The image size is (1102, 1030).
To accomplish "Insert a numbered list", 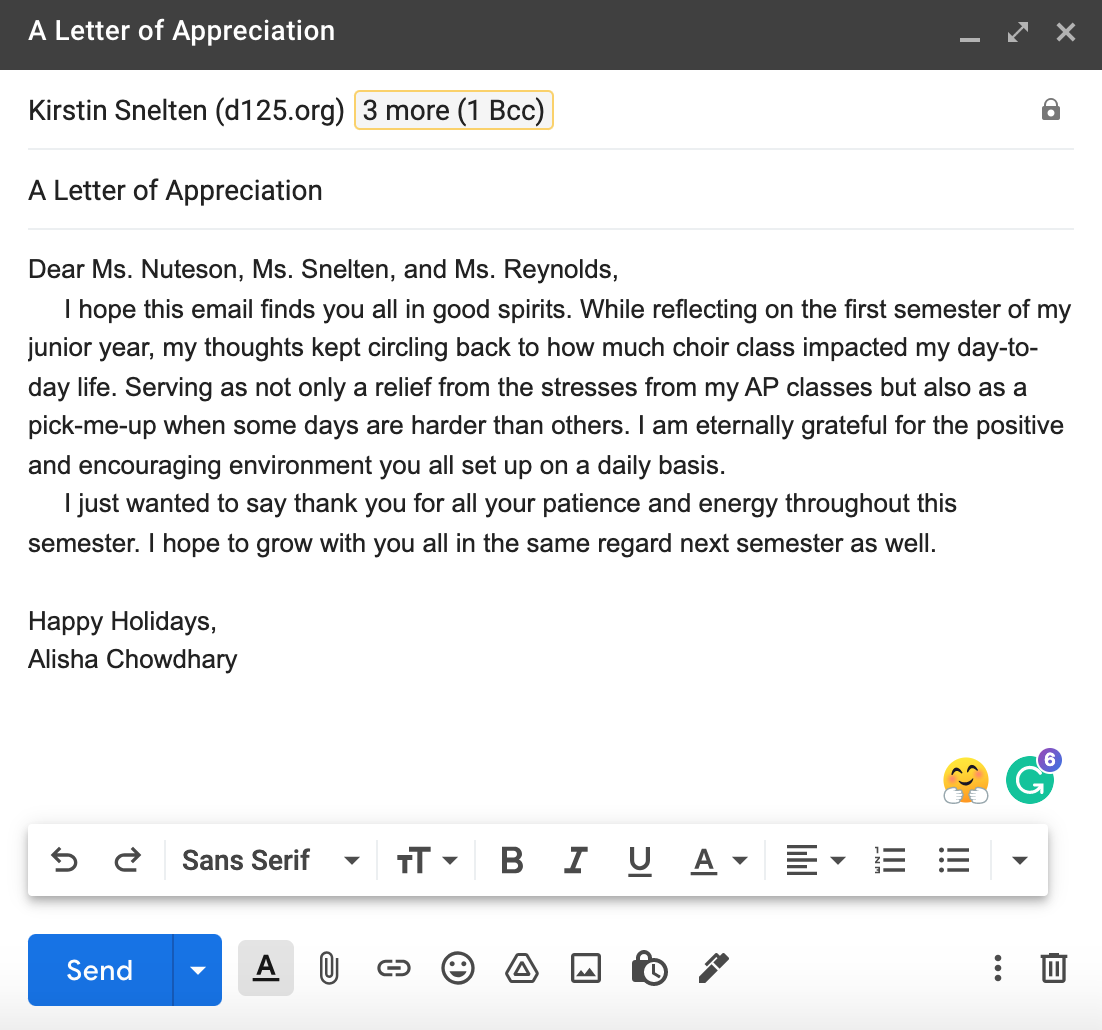I will (890, 860).
